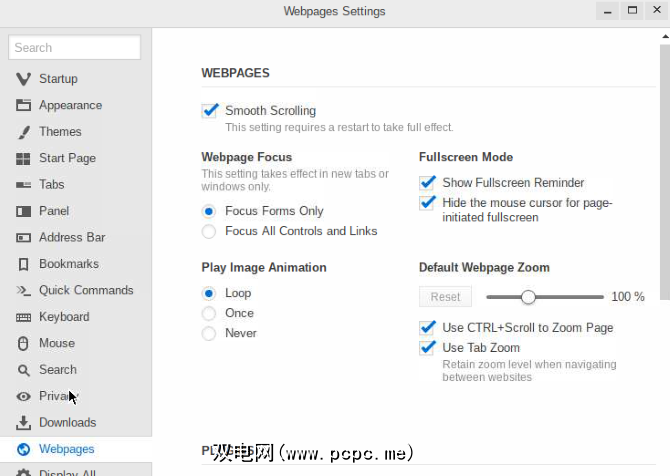The width and height of the screenshot is (670, 476).
Task: Open Downloads icon in sidebar
Action: tap(22, 423)
